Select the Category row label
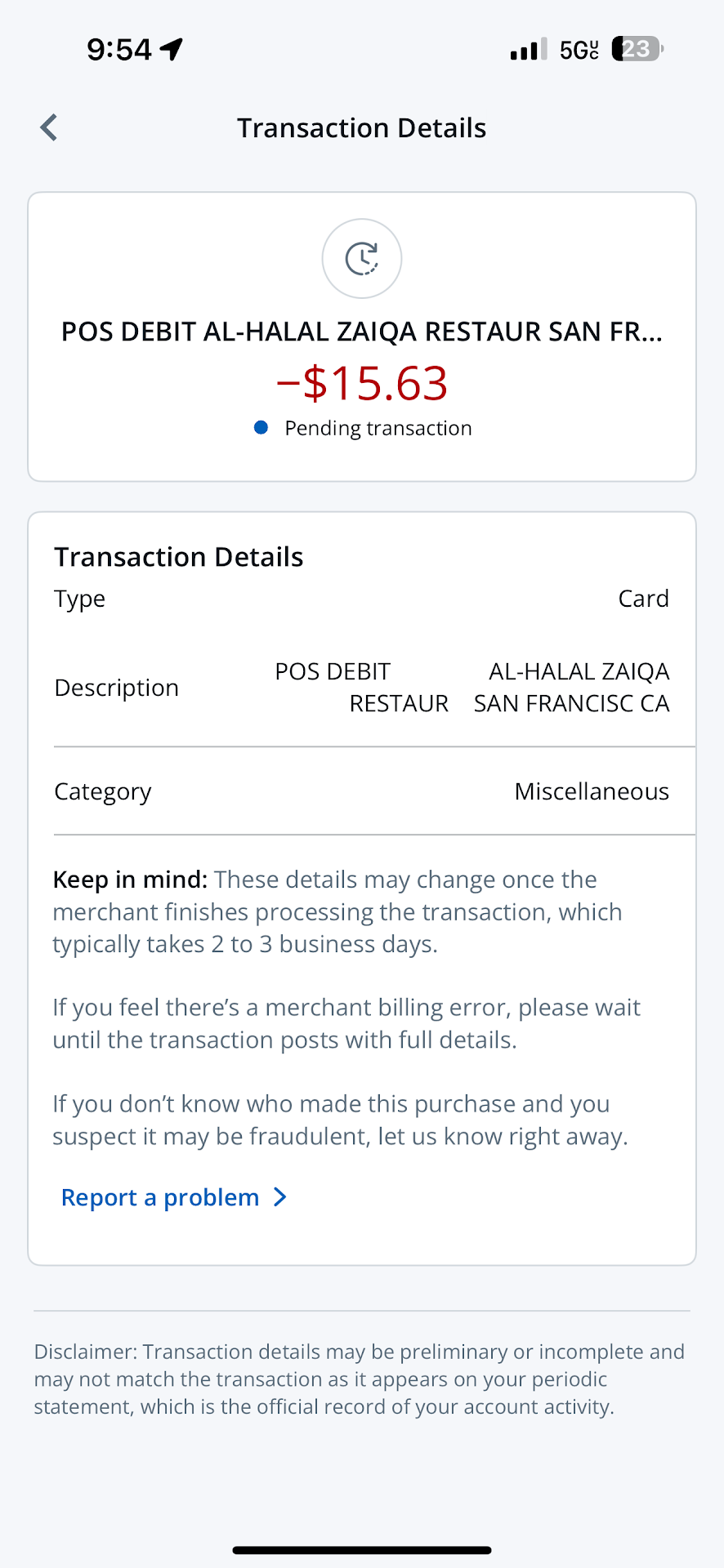Viewport: 724px width, 1568px height. (103, 791)
